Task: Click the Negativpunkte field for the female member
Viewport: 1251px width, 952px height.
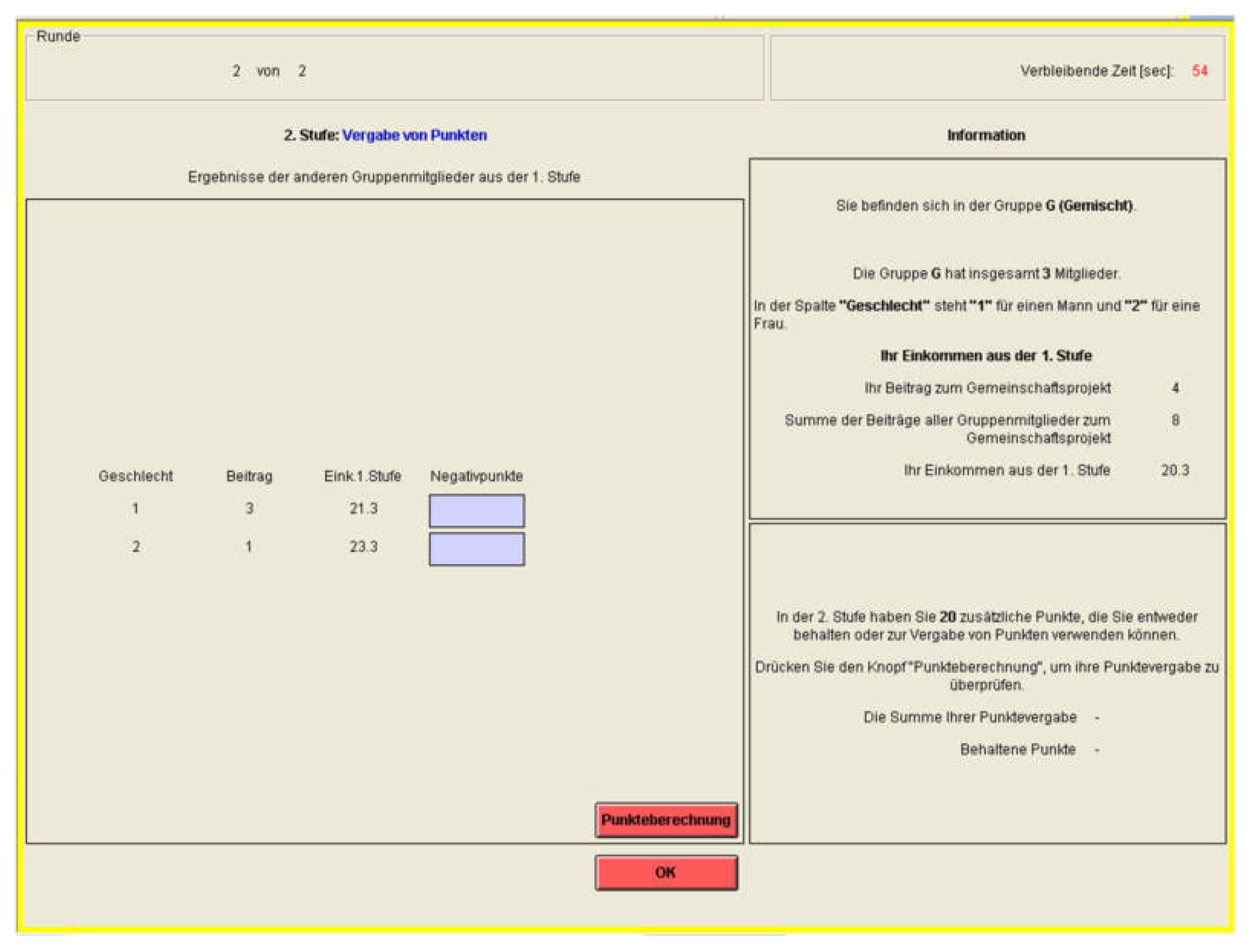Action: point(477,548)
